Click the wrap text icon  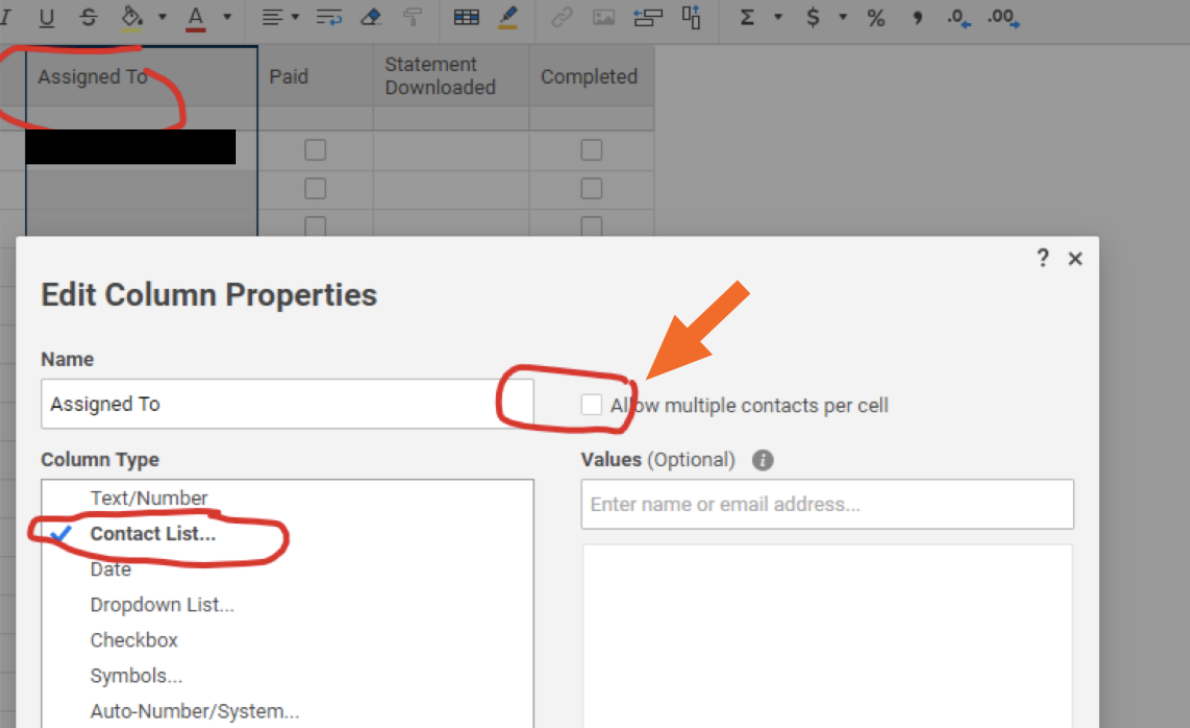(x=329, y=17)
